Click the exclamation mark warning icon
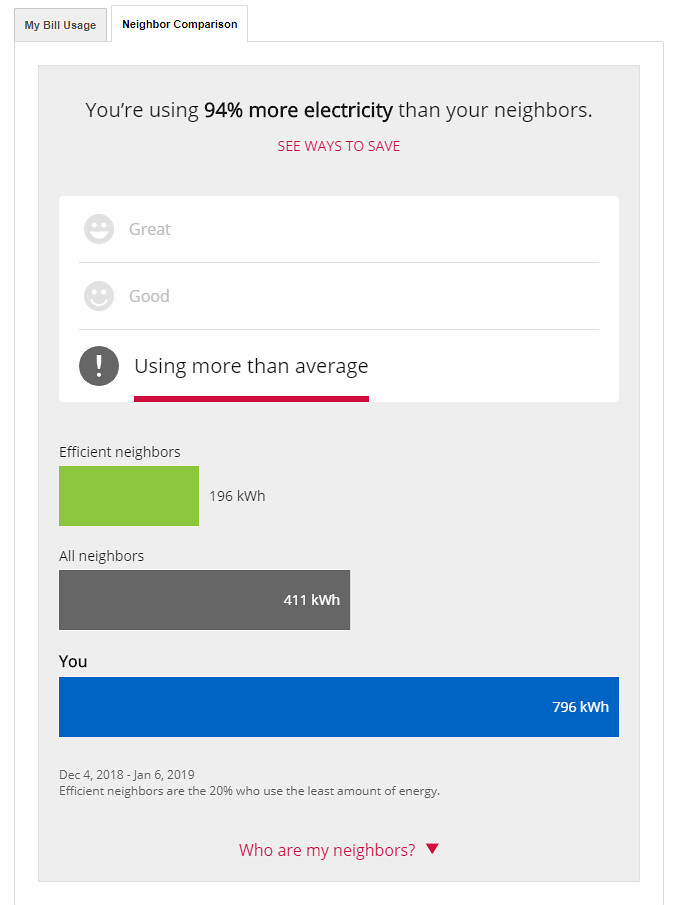 (x=99, y=366)
